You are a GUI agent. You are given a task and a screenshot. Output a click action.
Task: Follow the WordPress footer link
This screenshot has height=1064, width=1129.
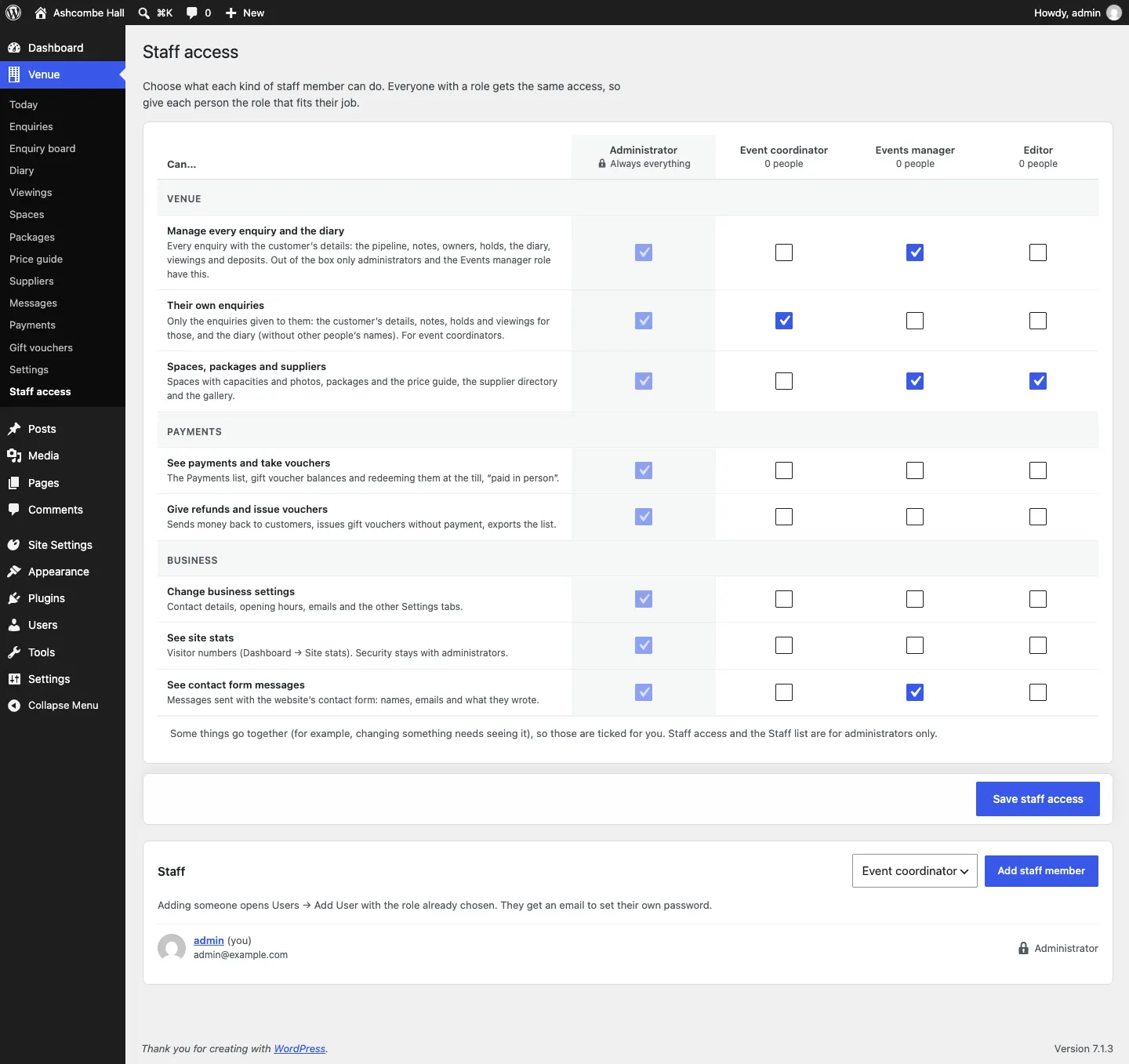[299, 1048]
